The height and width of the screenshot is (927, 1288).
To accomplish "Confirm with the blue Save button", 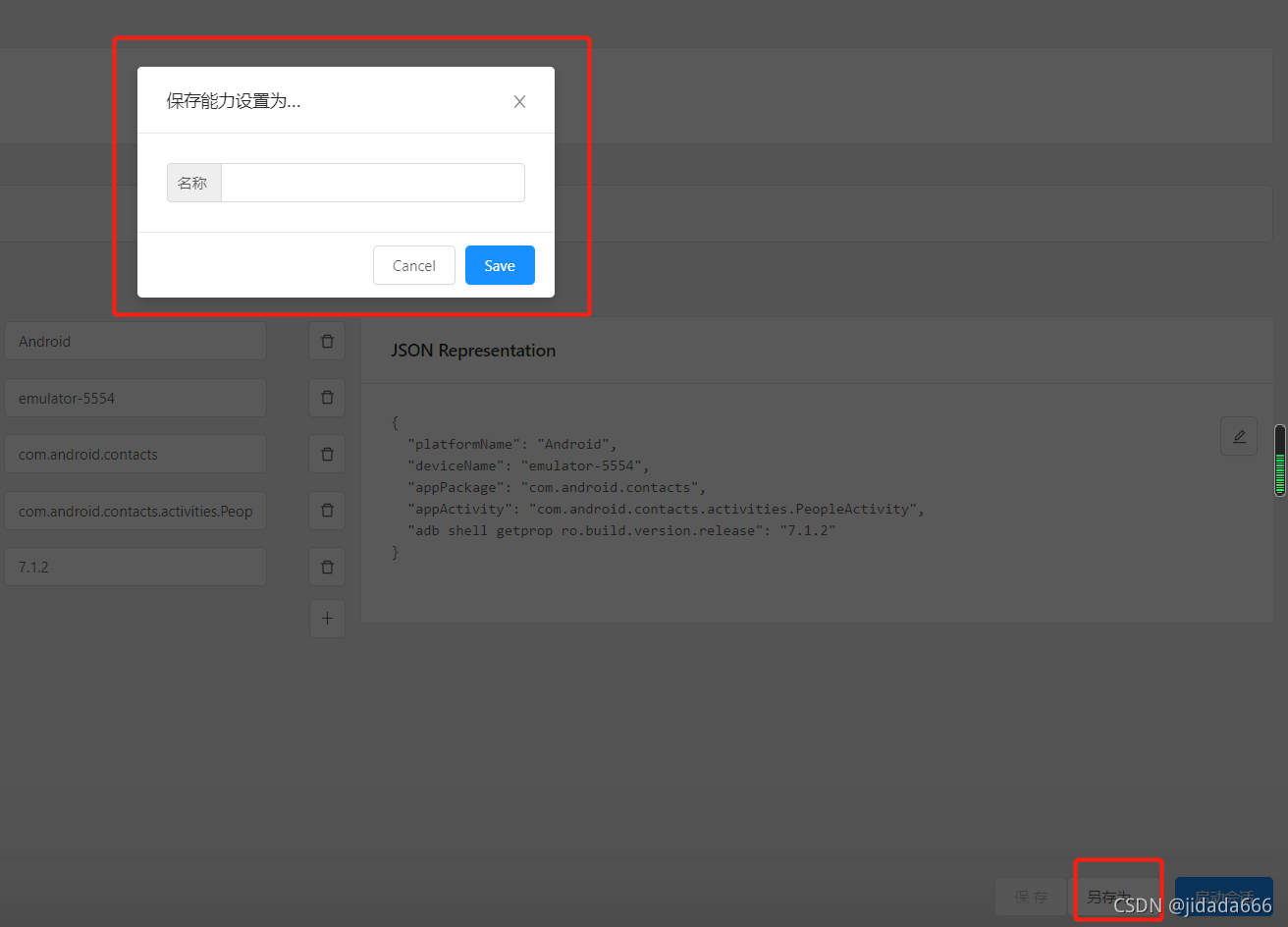I will point(500,265).
